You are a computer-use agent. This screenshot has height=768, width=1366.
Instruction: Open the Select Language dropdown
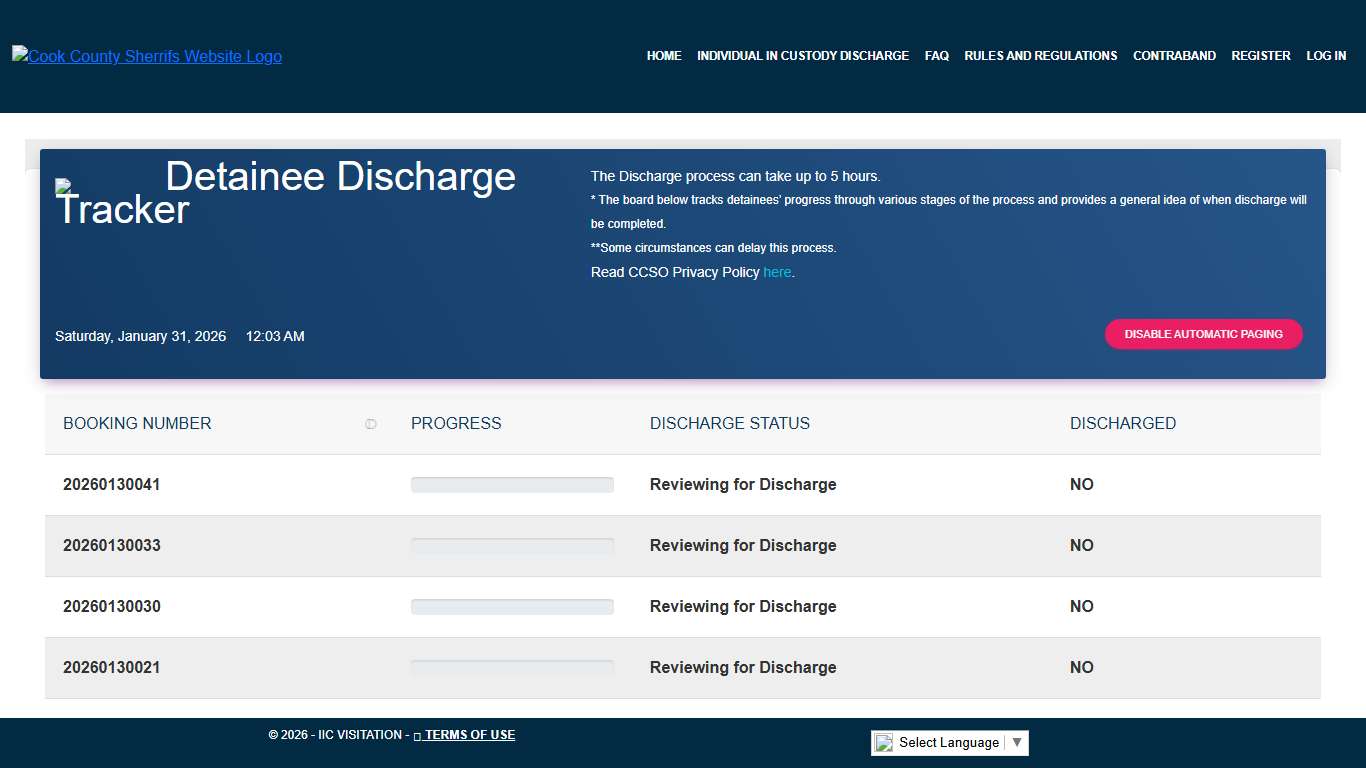[948, 742]
